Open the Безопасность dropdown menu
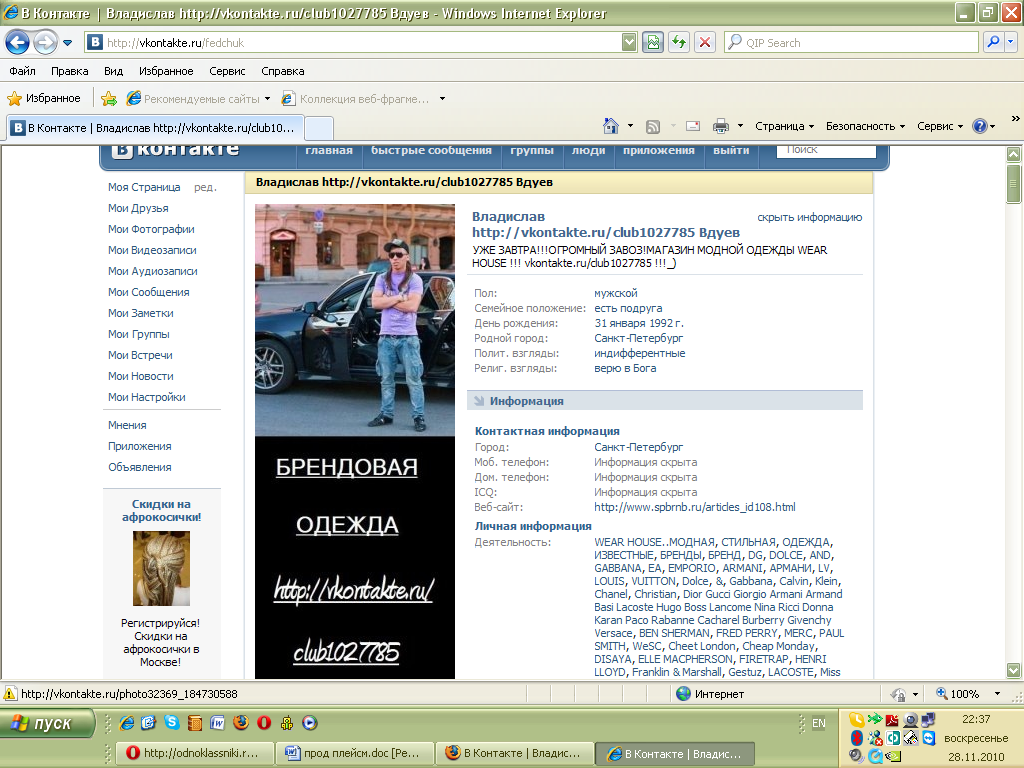Screen dimensions: 1024x768 (x=865, y=126)
